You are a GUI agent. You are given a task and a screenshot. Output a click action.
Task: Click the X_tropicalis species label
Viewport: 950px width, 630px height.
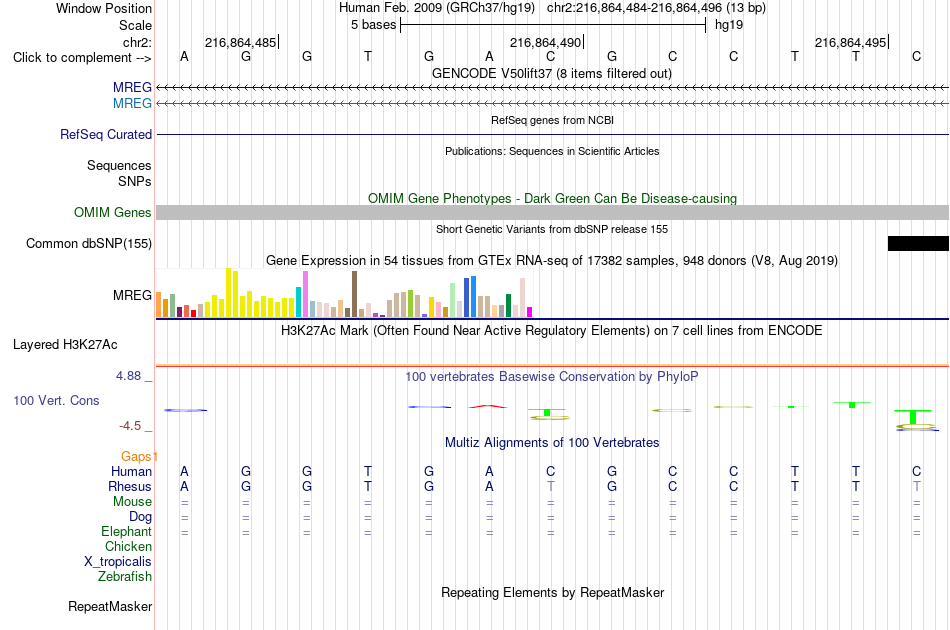click(118, 562)
